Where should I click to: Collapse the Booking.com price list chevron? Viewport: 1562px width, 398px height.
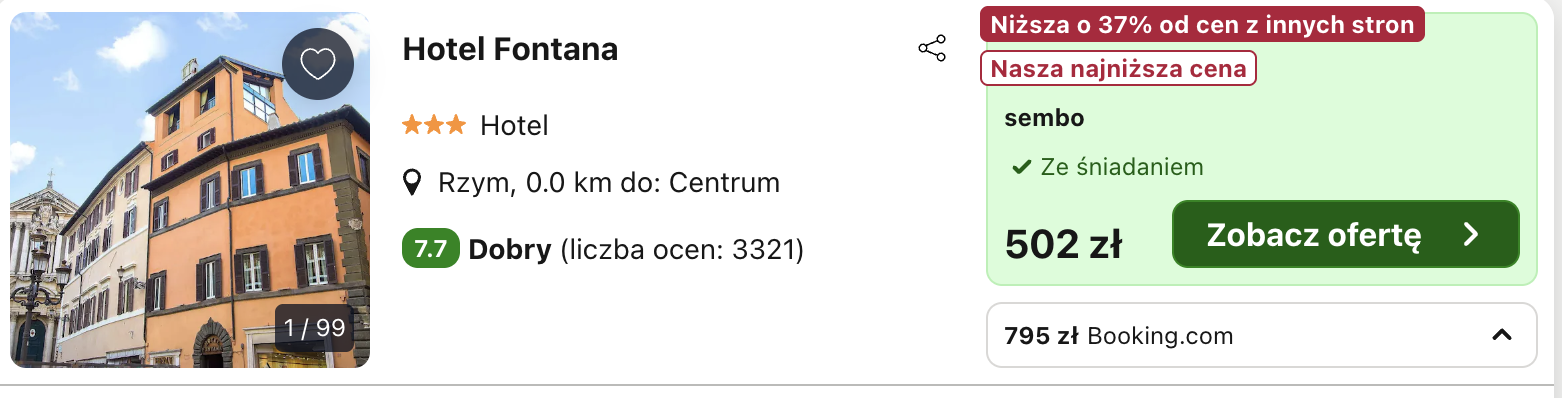1501,335
